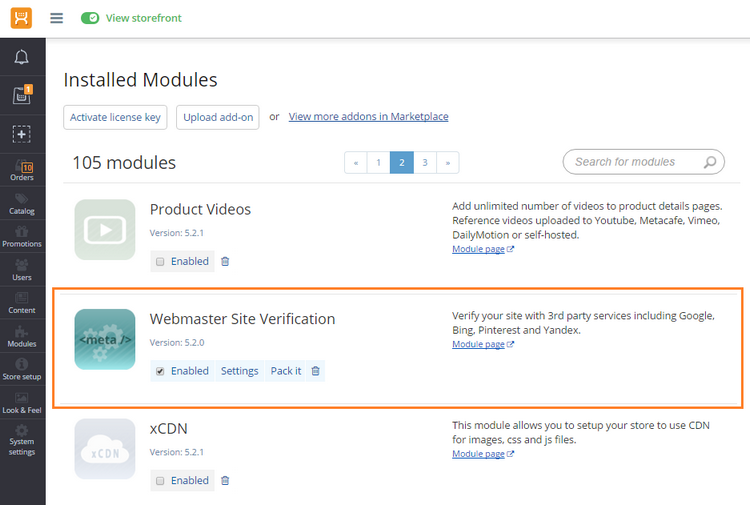Click the search magnifier icon
This screenshot has height=505, width=750.
(710, 162)
